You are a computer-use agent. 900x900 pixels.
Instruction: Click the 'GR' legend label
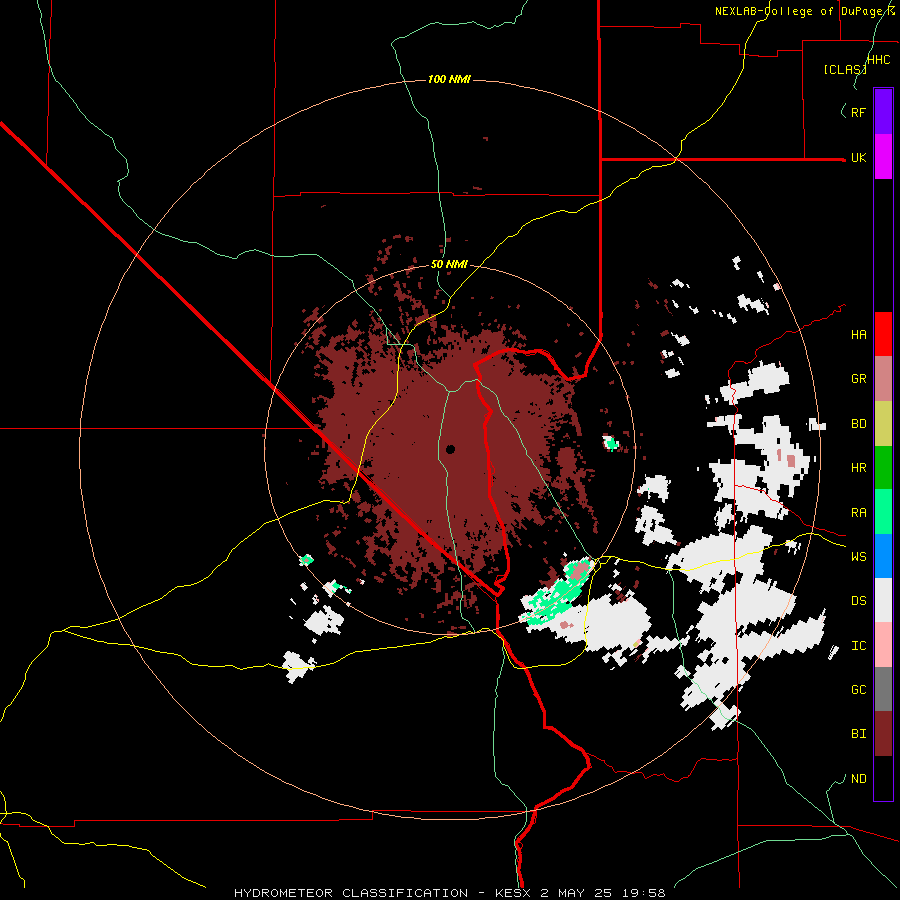click(x=858, y=379)
